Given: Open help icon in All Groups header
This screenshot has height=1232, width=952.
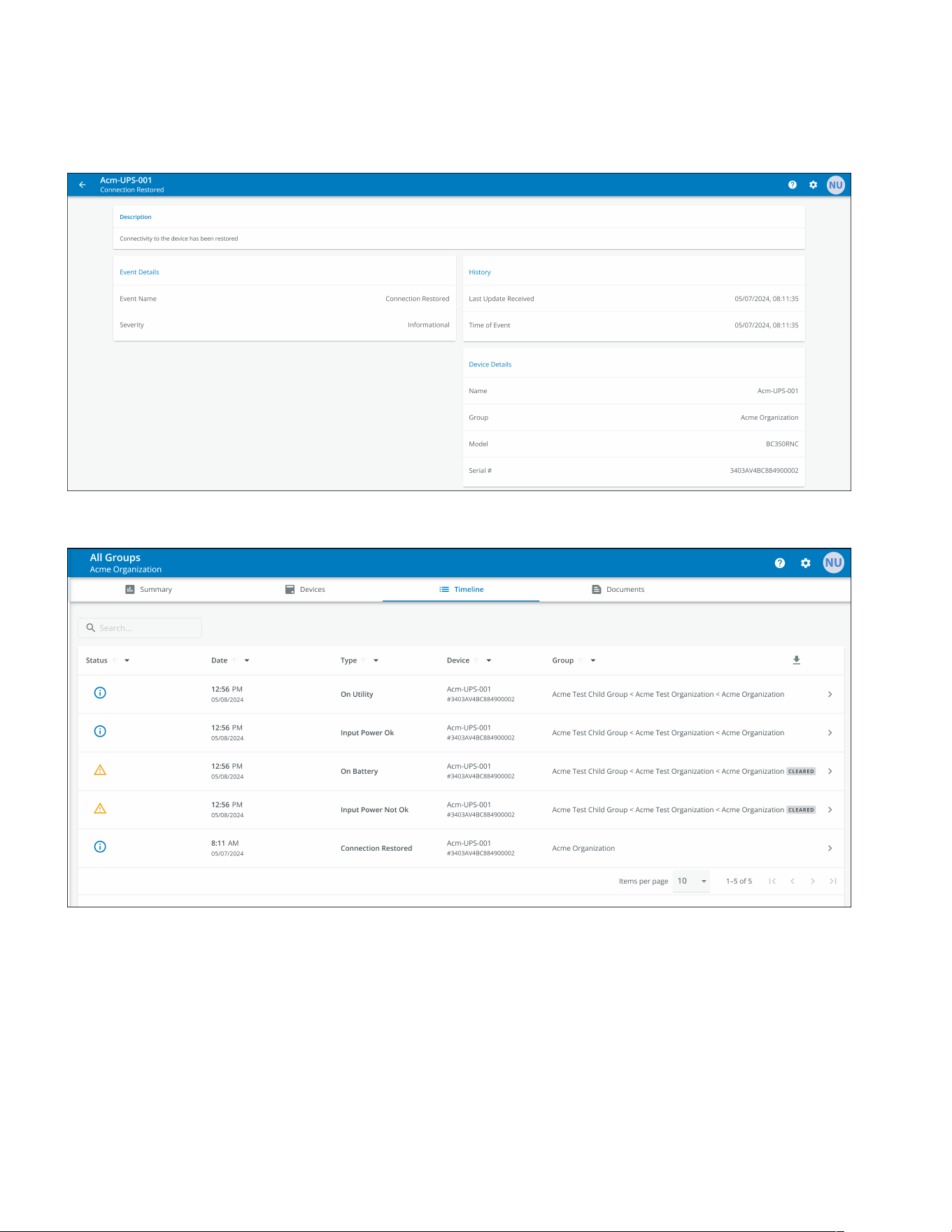Looking at the screenshot, I should (x=780, y=562).
